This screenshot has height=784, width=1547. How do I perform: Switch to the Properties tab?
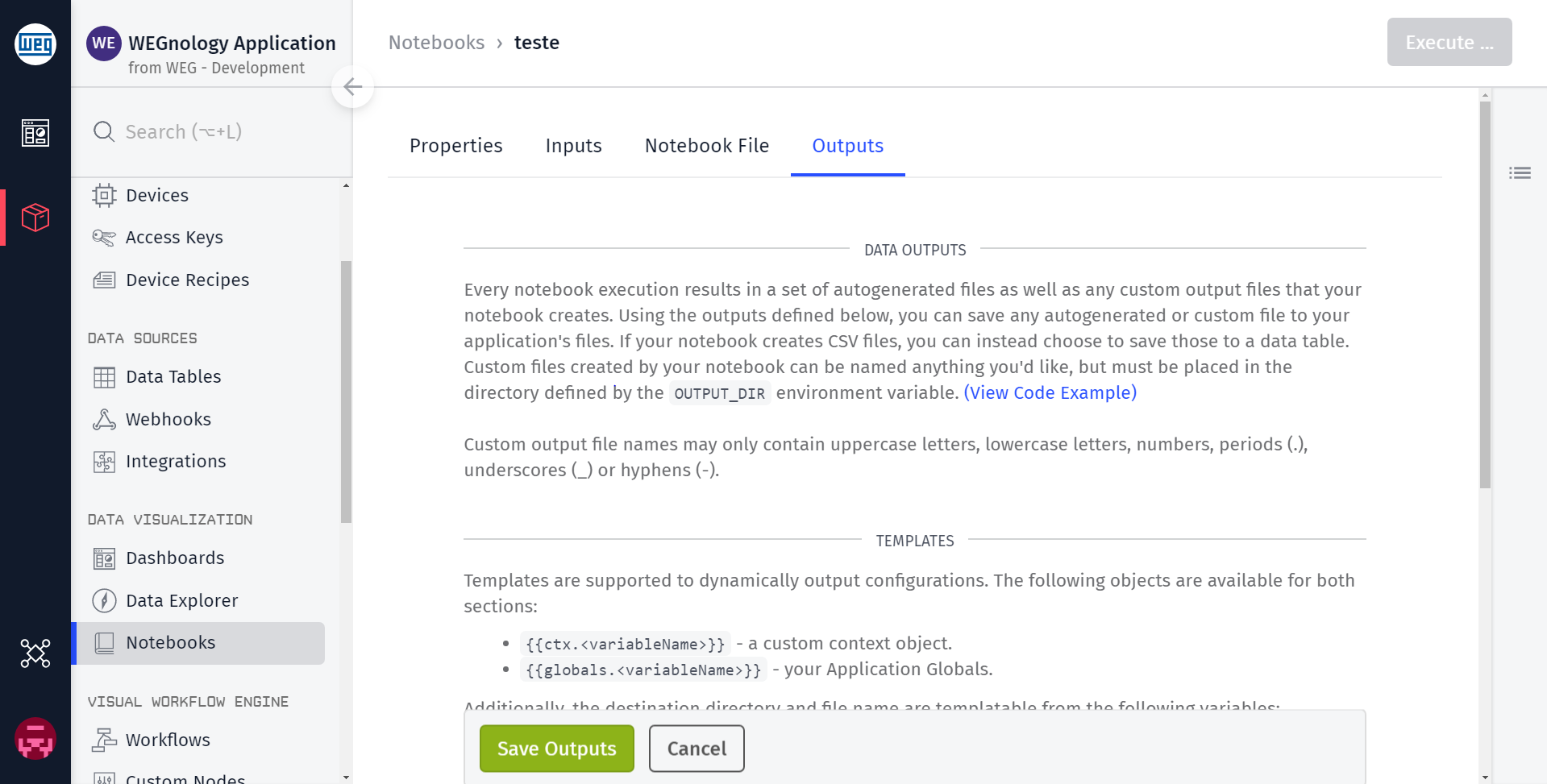click(x=455, y=146)
